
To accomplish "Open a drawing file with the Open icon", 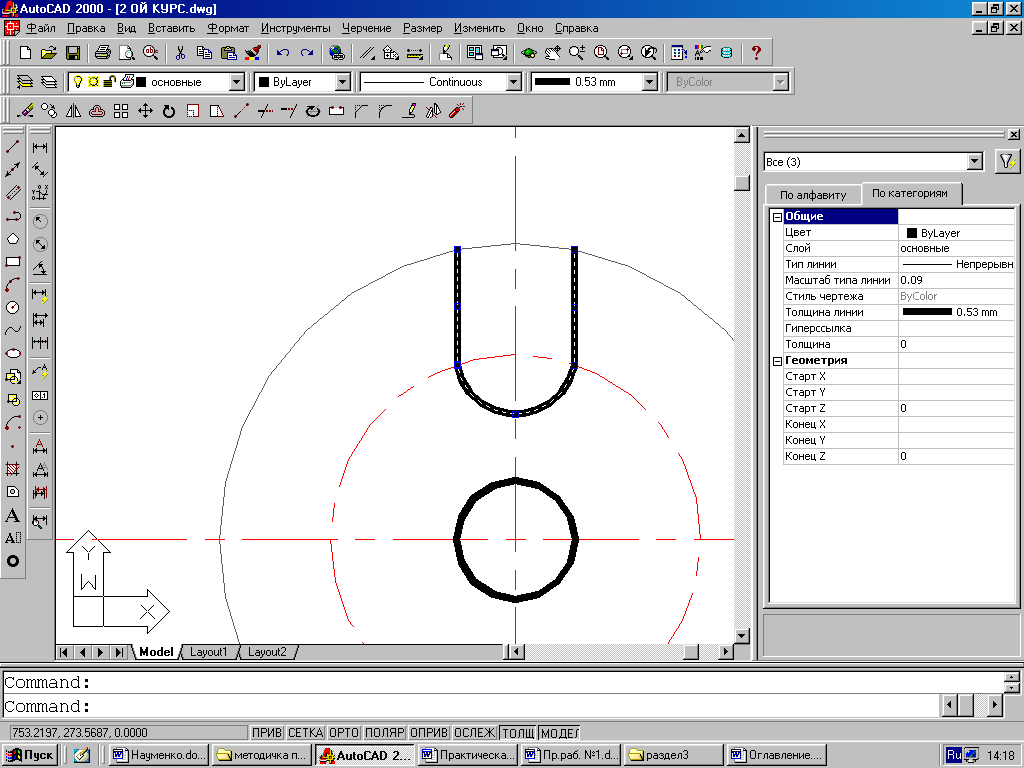I will (48, 53).
